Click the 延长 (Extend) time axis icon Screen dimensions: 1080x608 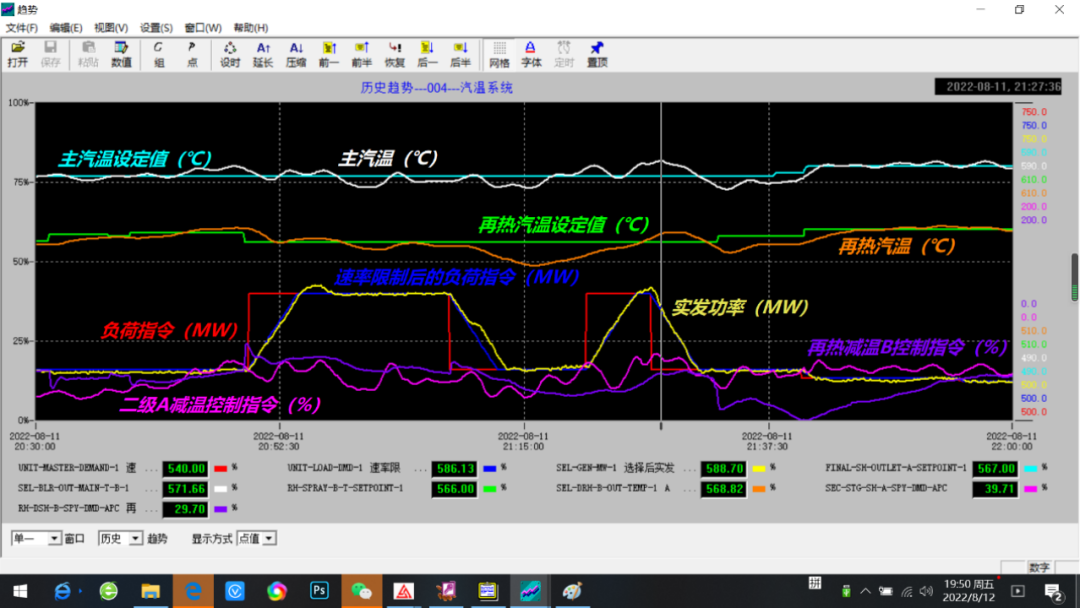[x=263, y=54]
